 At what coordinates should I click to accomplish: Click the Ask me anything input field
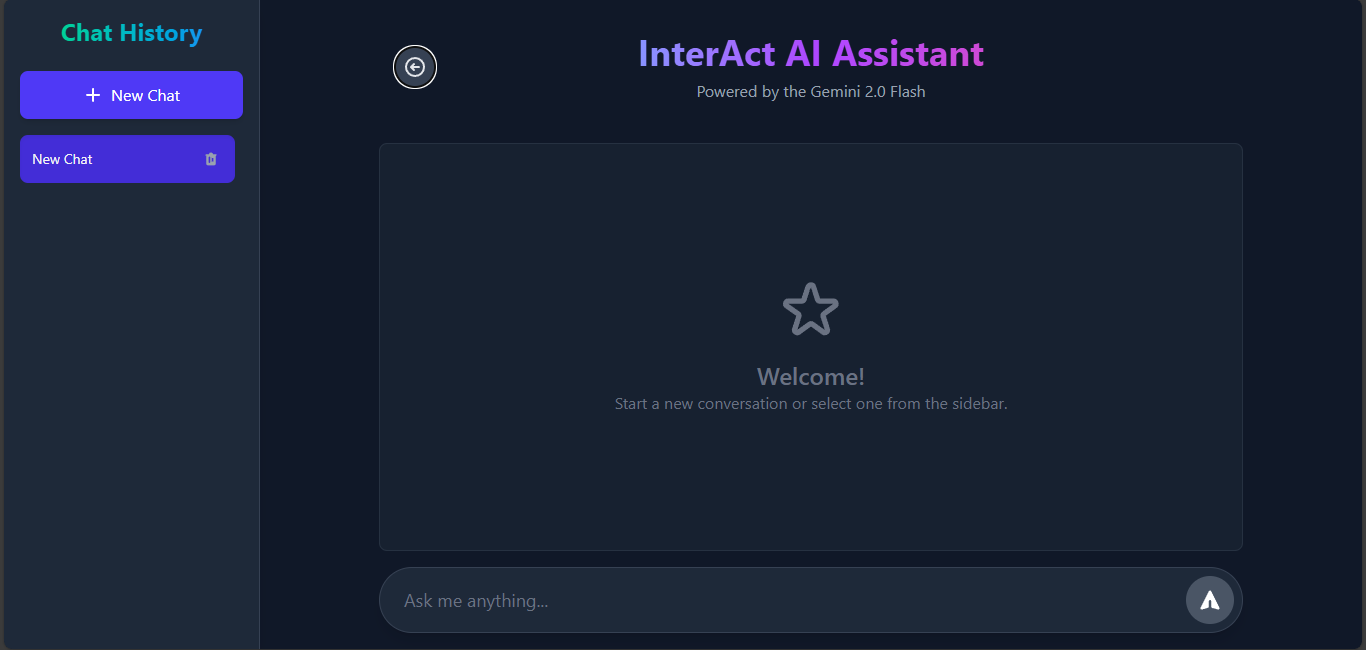[x=700, y=599]
